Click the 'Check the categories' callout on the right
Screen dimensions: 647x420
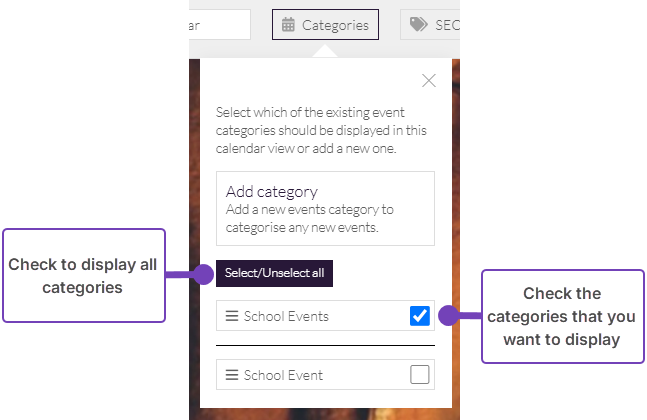pos(563,316)
